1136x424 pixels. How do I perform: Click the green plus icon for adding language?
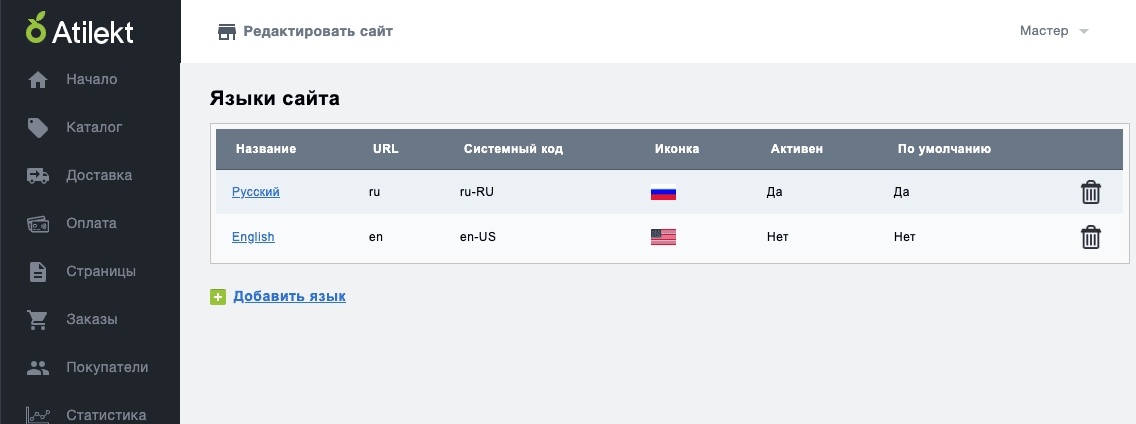218,296
